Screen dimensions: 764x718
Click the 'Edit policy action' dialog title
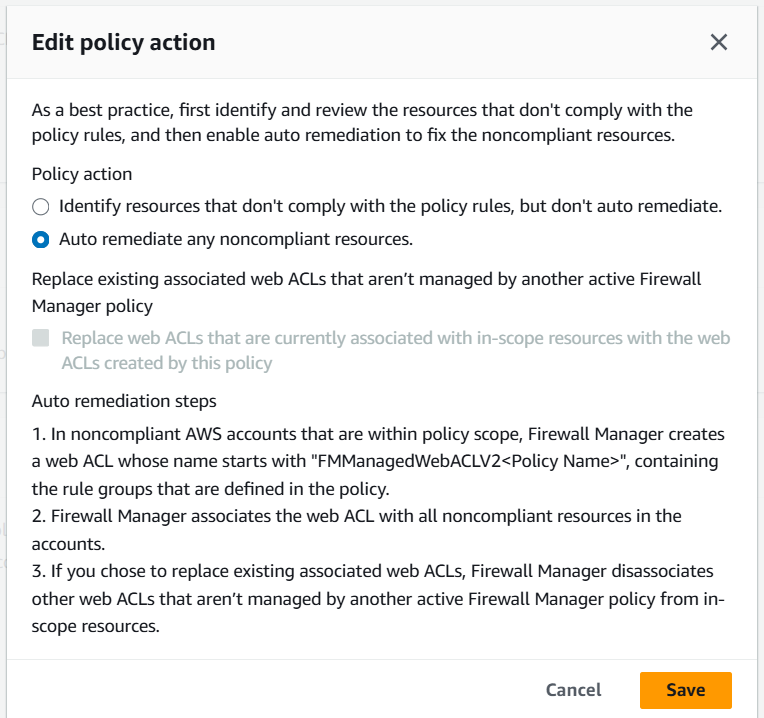124,42
